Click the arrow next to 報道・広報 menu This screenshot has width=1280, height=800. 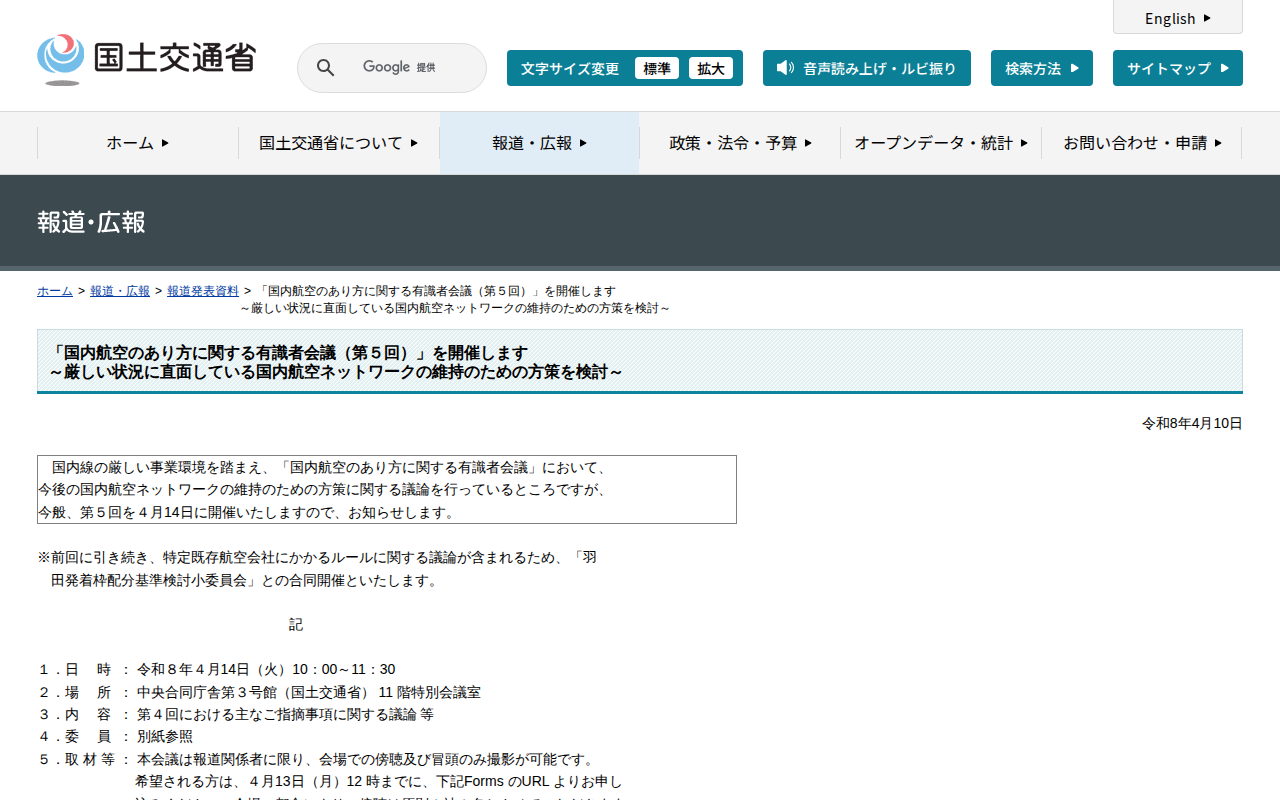pos(583,143)
